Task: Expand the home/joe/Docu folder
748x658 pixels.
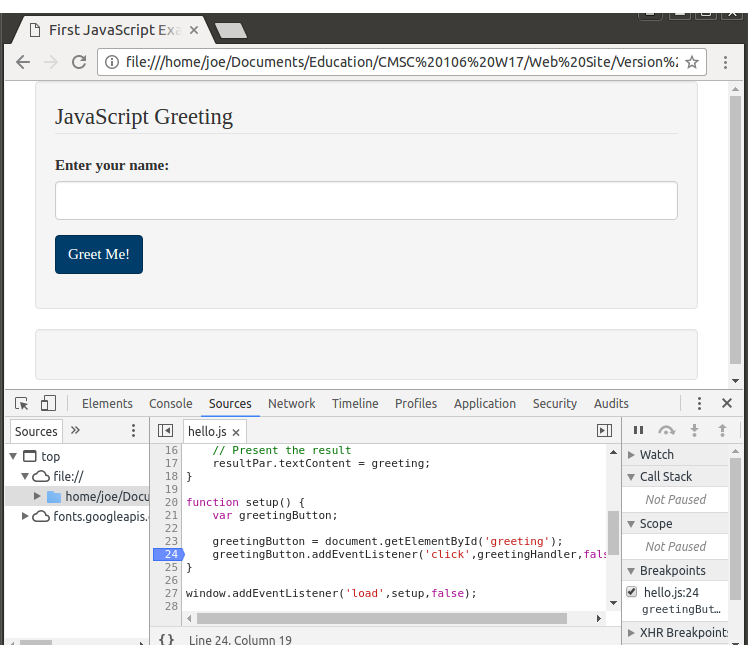Action: coord(37,496)
